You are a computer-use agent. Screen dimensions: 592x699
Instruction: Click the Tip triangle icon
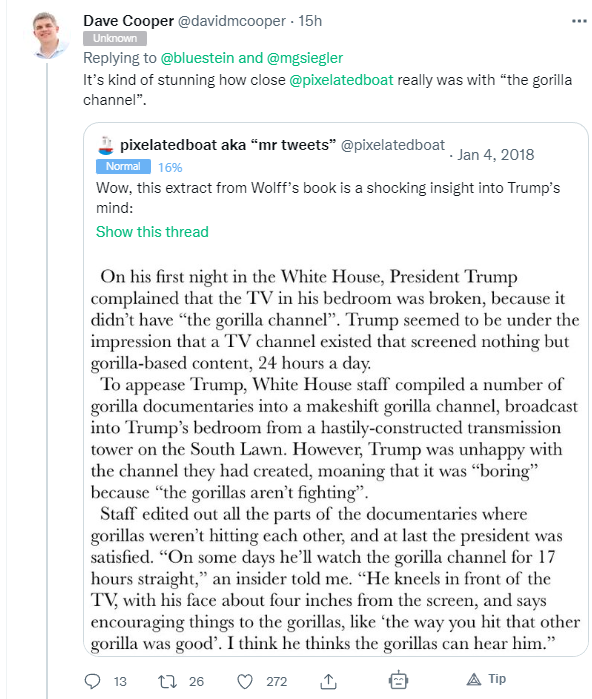pyautogui.click(x=474, y=679)
